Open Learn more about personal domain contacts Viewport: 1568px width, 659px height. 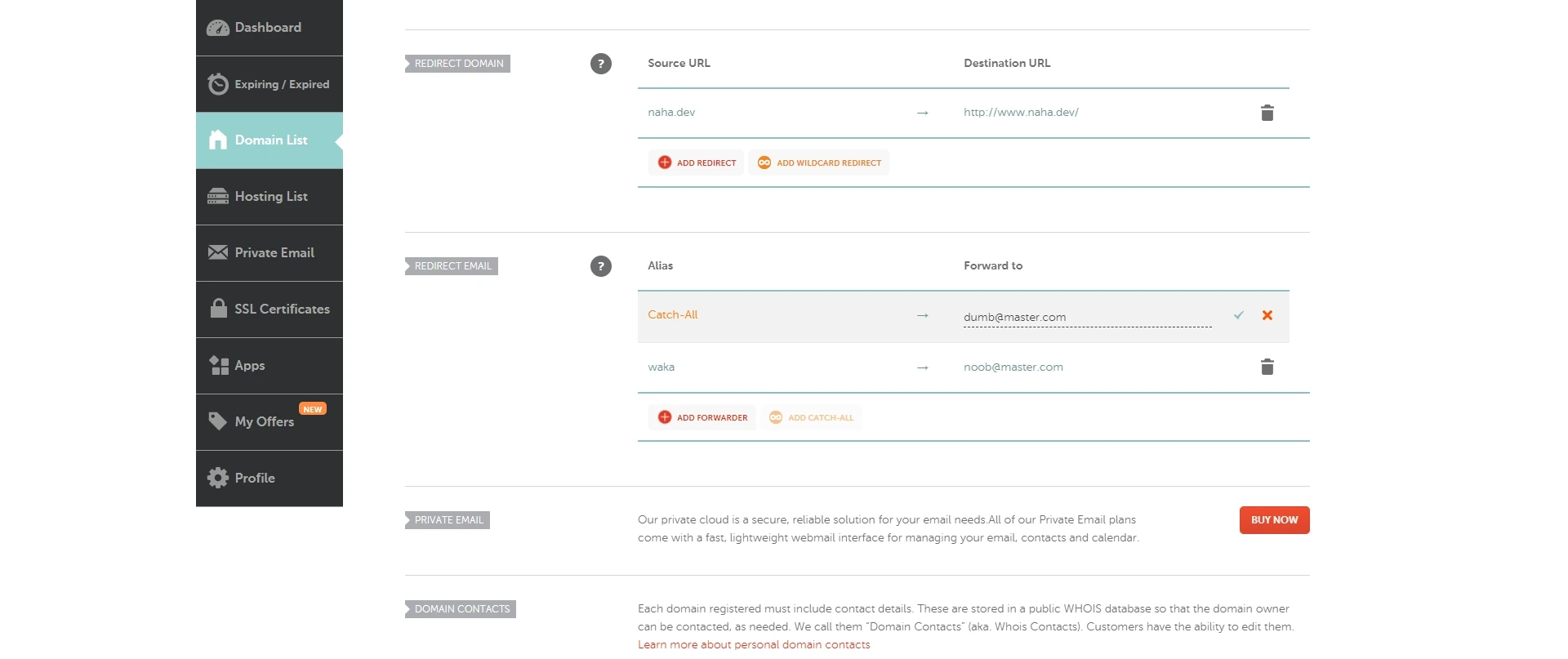click(x=754, y=644)
